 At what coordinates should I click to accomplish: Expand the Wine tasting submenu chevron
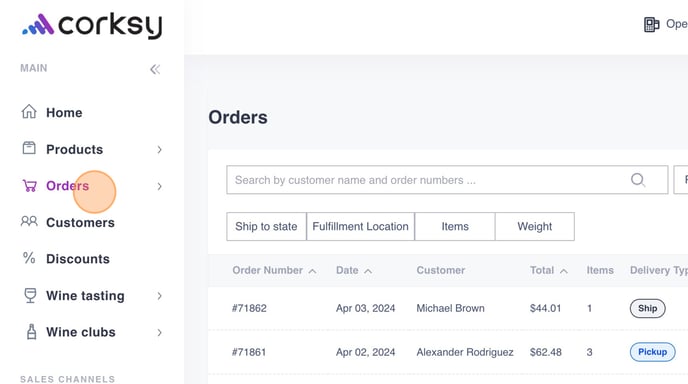159,296
